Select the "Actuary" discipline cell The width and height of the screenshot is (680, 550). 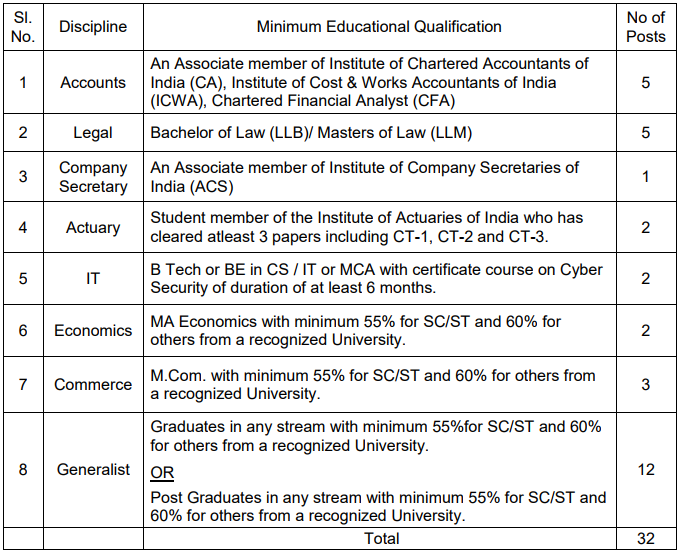pyautogui.click(x=93, y=227)
